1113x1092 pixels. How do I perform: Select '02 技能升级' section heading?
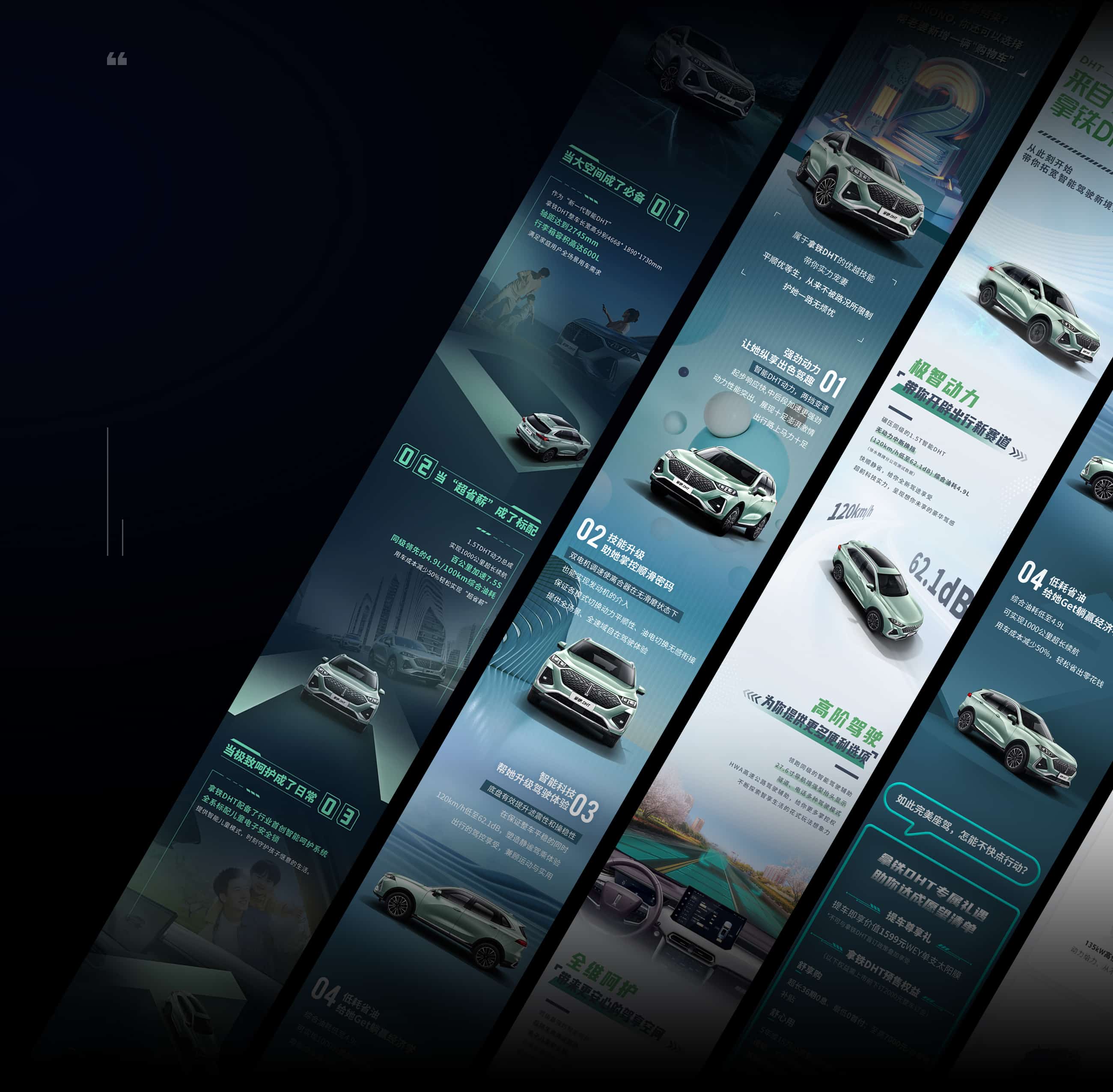(610, 539)
